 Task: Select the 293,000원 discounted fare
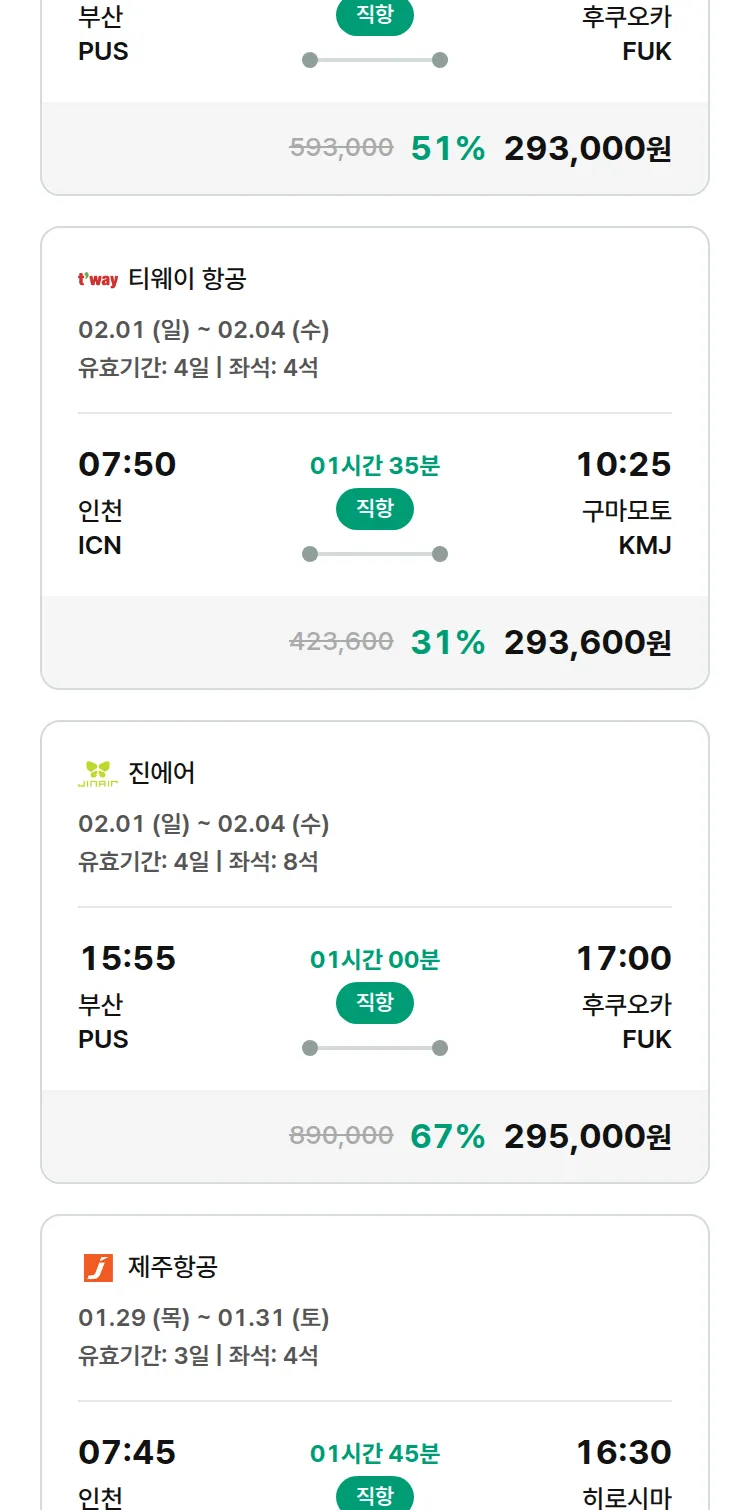coord(587,149)
